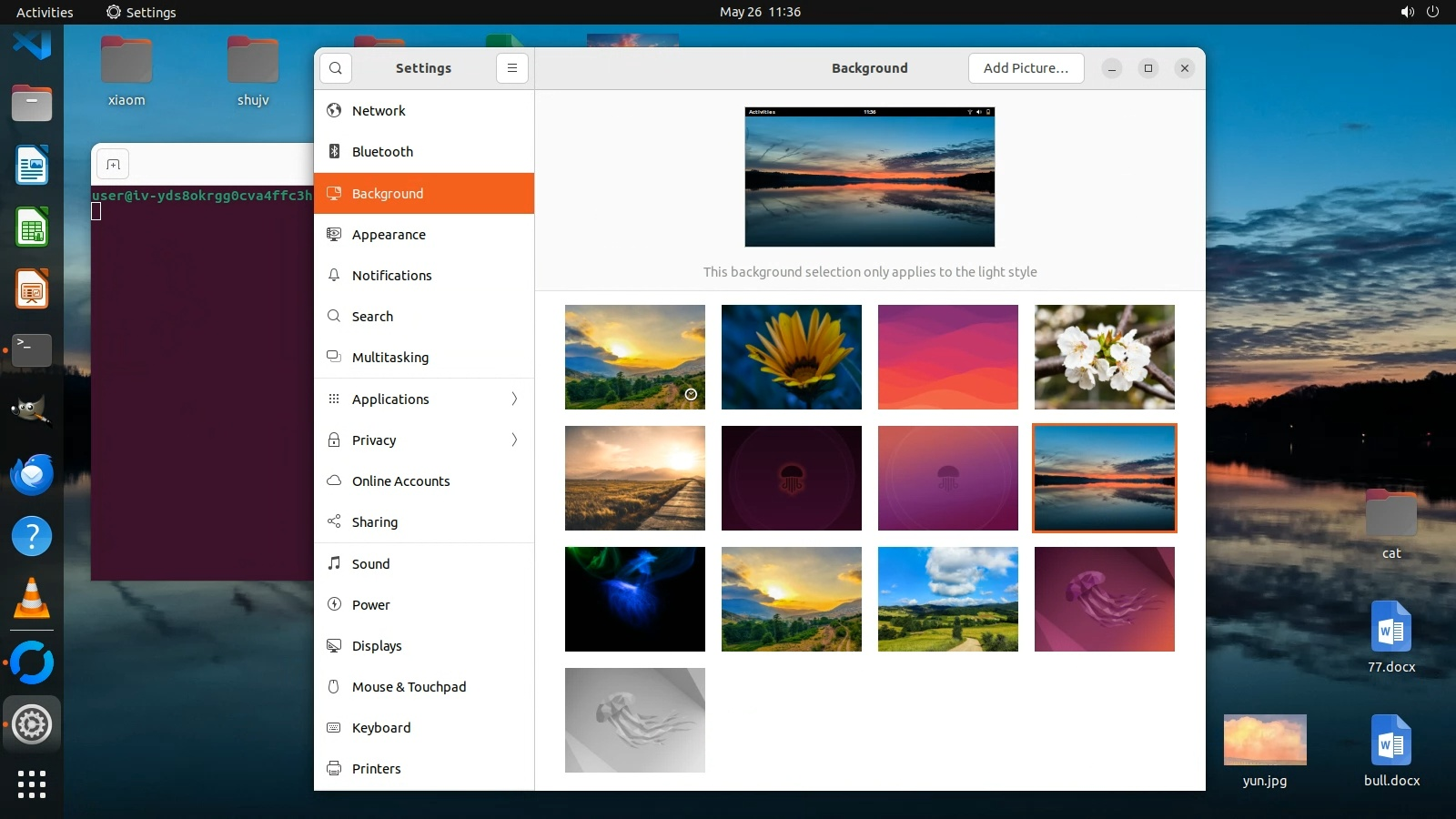Image resolution: width=1456 pixels, height=819 pixels.
Task: Open Thunderbird mail from the dock
Action: [32, 475]
